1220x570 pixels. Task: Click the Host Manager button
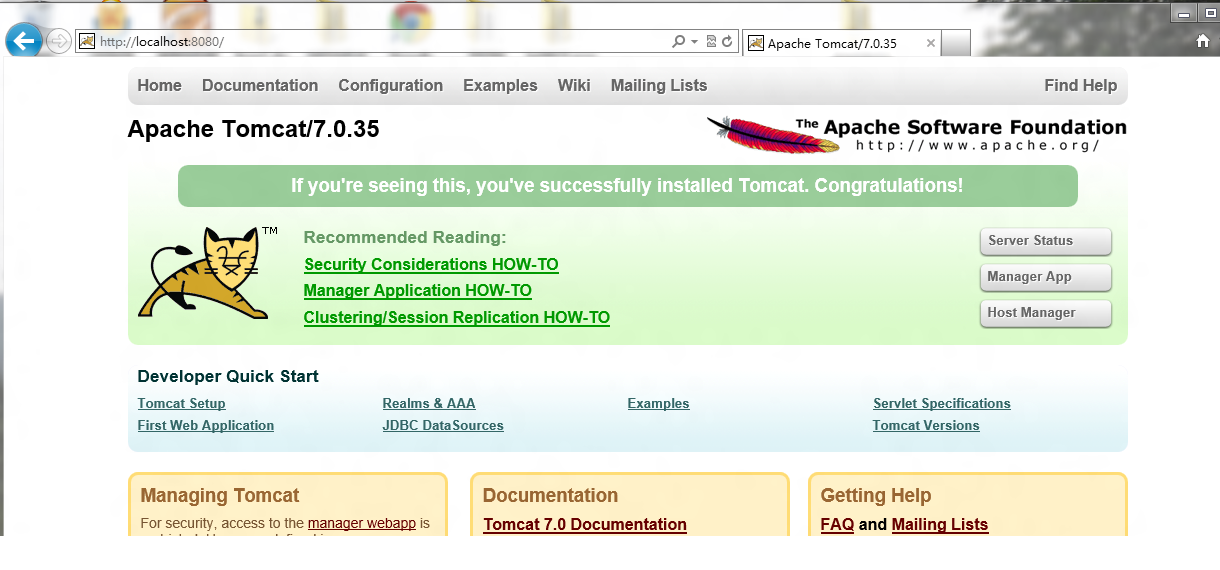click(1045, 313)
